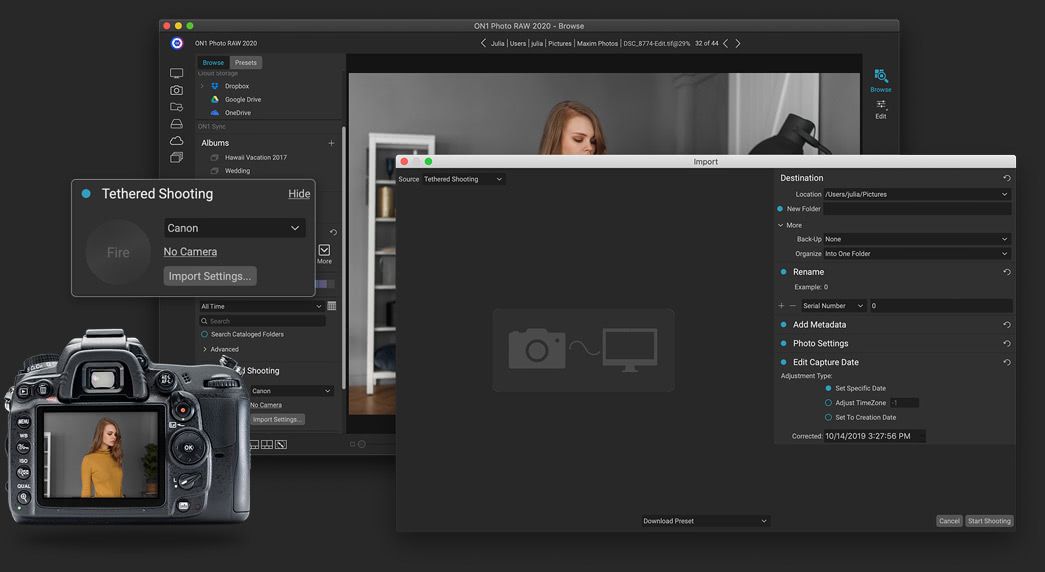Add a new album with the plus icon
The image size is (1045, 572).
331,143
